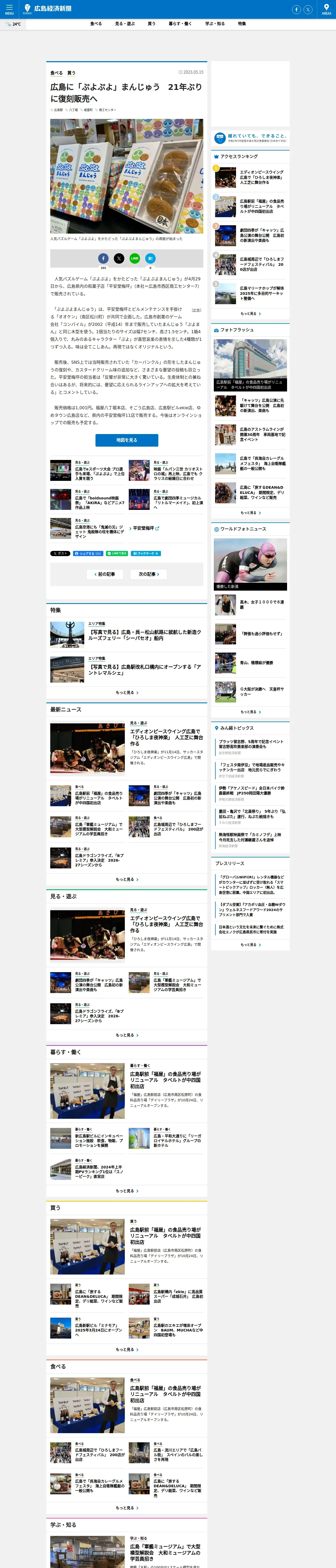Share the article with the round Facebook button
Screen dimensions: 336x1568
(103, 258)
